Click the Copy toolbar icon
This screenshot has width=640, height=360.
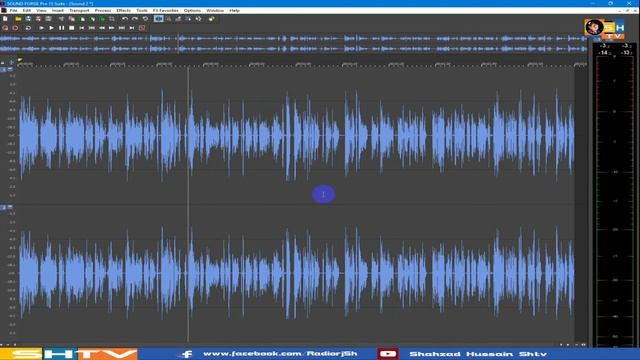(72, 19)
